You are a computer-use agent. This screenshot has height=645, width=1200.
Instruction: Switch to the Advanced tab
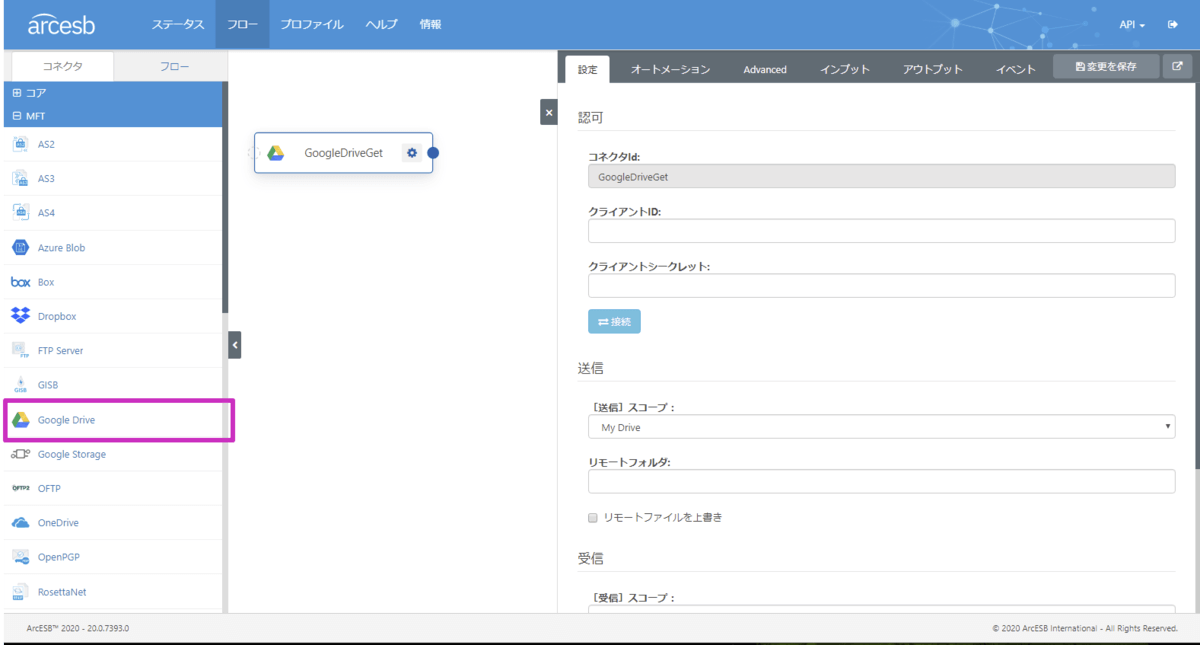(x=765, y=69)
